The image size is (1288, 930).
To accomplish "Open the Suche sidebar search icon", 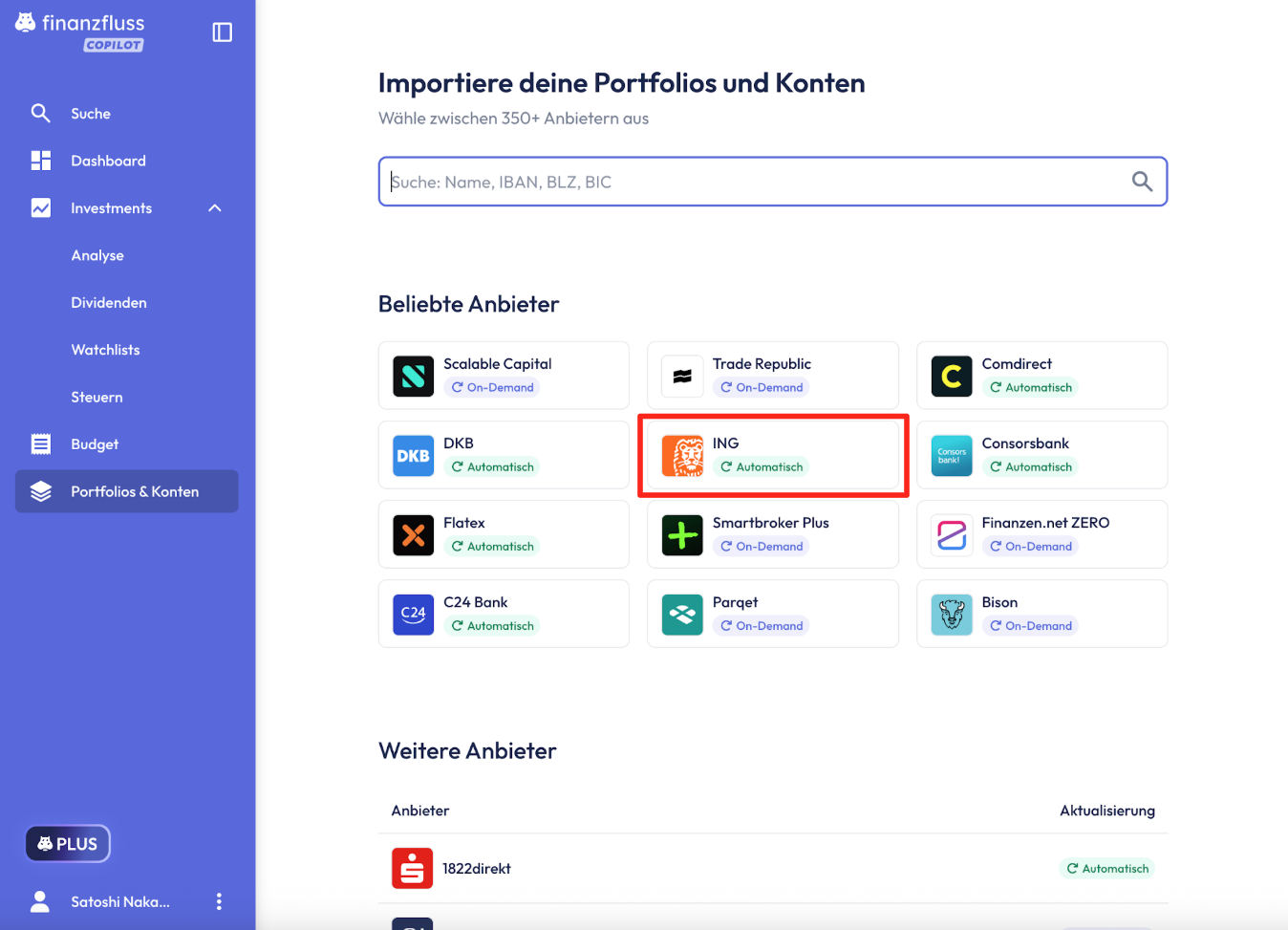I will 40,114.
